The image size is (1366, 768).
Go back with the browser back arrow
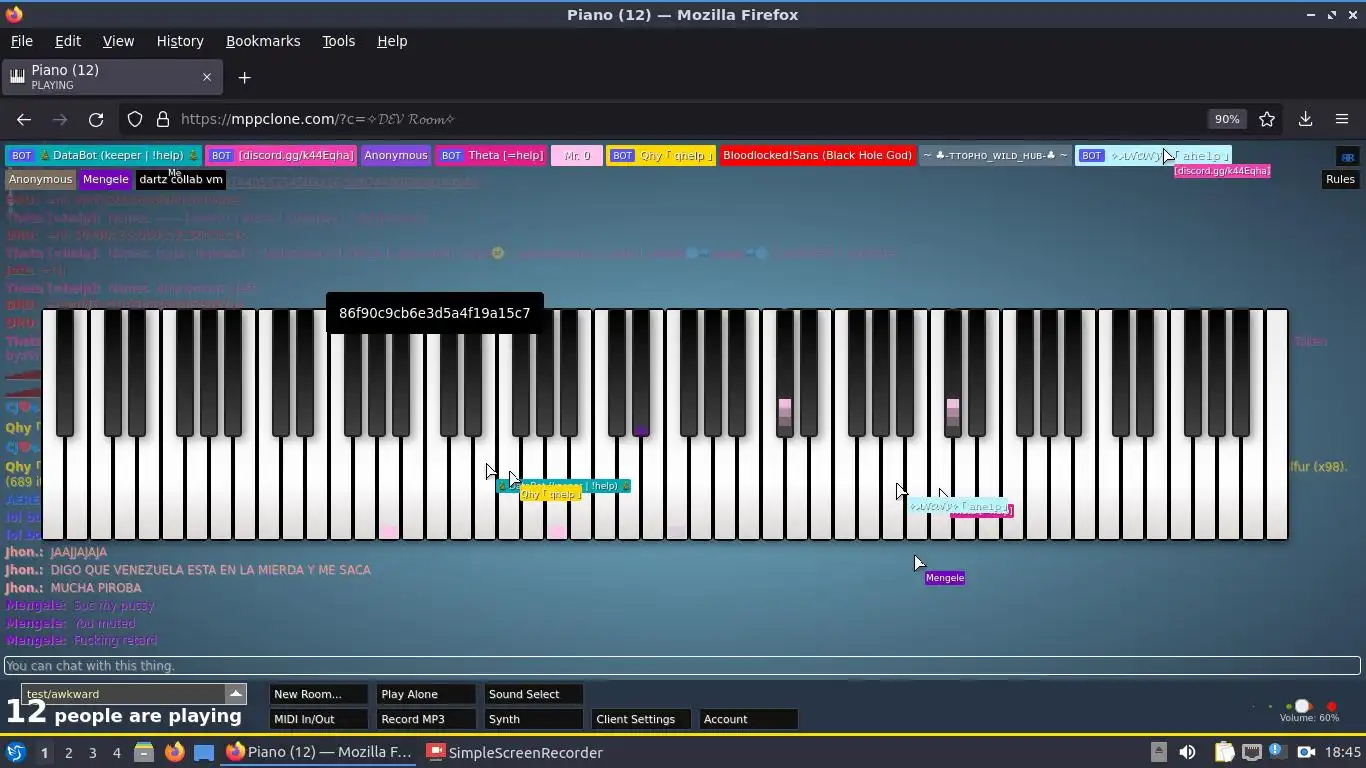point(24,119)
